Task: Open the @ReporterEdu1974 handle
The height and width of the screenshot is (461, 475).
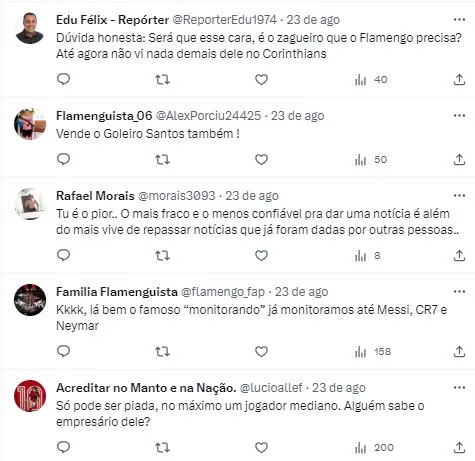Action: (224, 20)
